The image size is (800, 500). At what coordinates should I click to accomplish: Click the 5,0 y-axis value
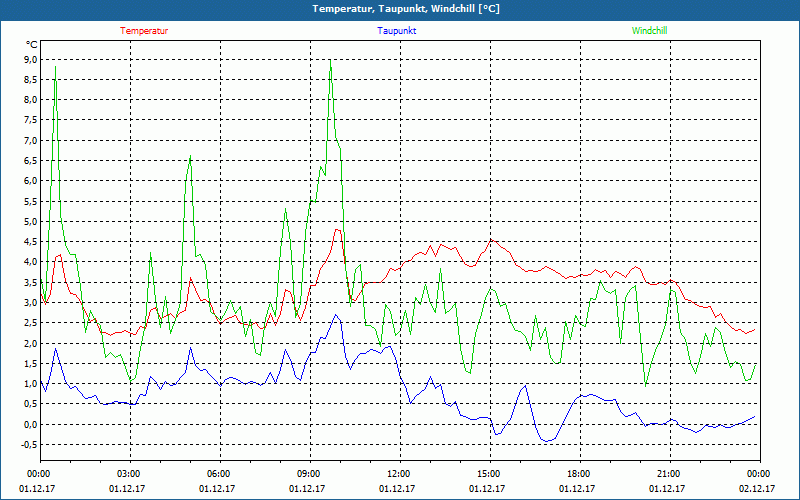point(31,221)
